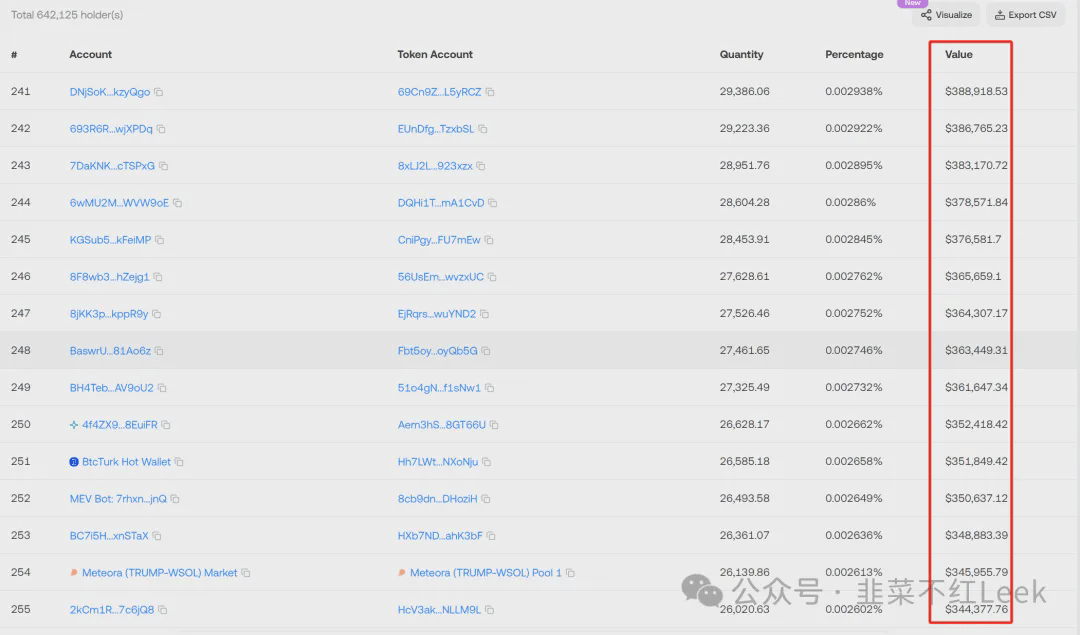Screen dimensions: 1080x635
Task: Select Total 642,125 holder(s) text
Action: [67, 14]
